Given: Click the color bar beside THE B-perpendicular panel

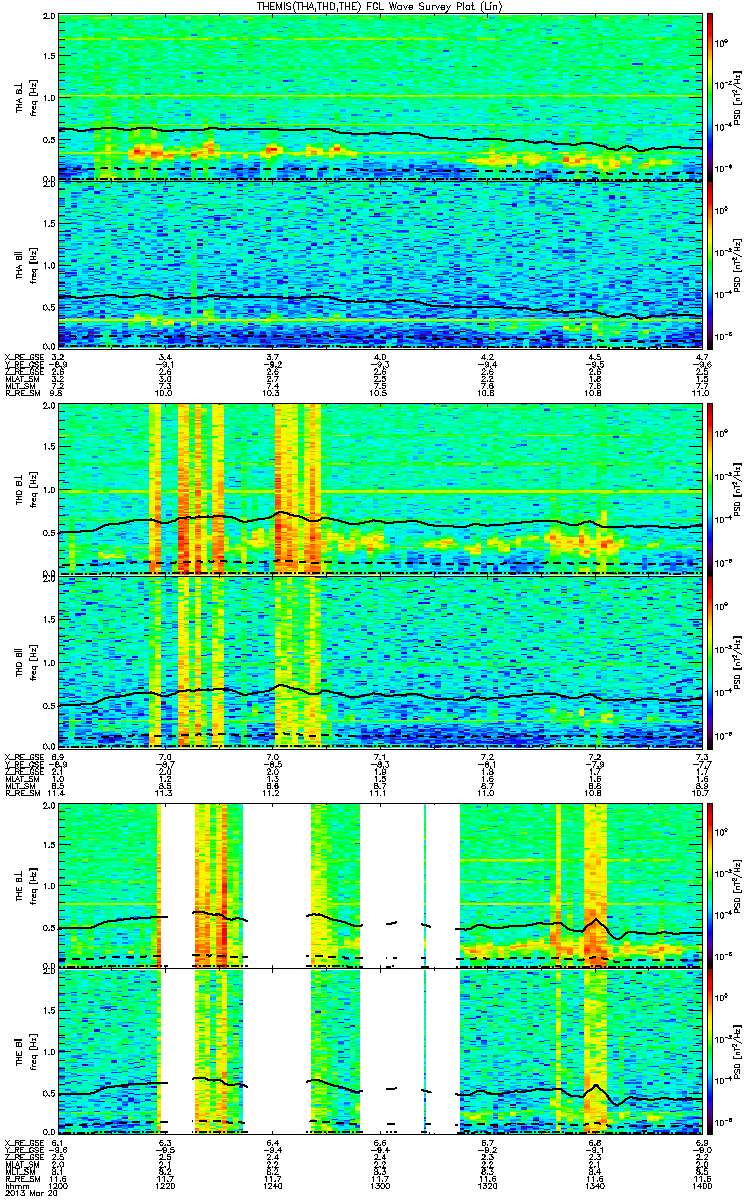Looking at the screenshot, I should point(709,885).
